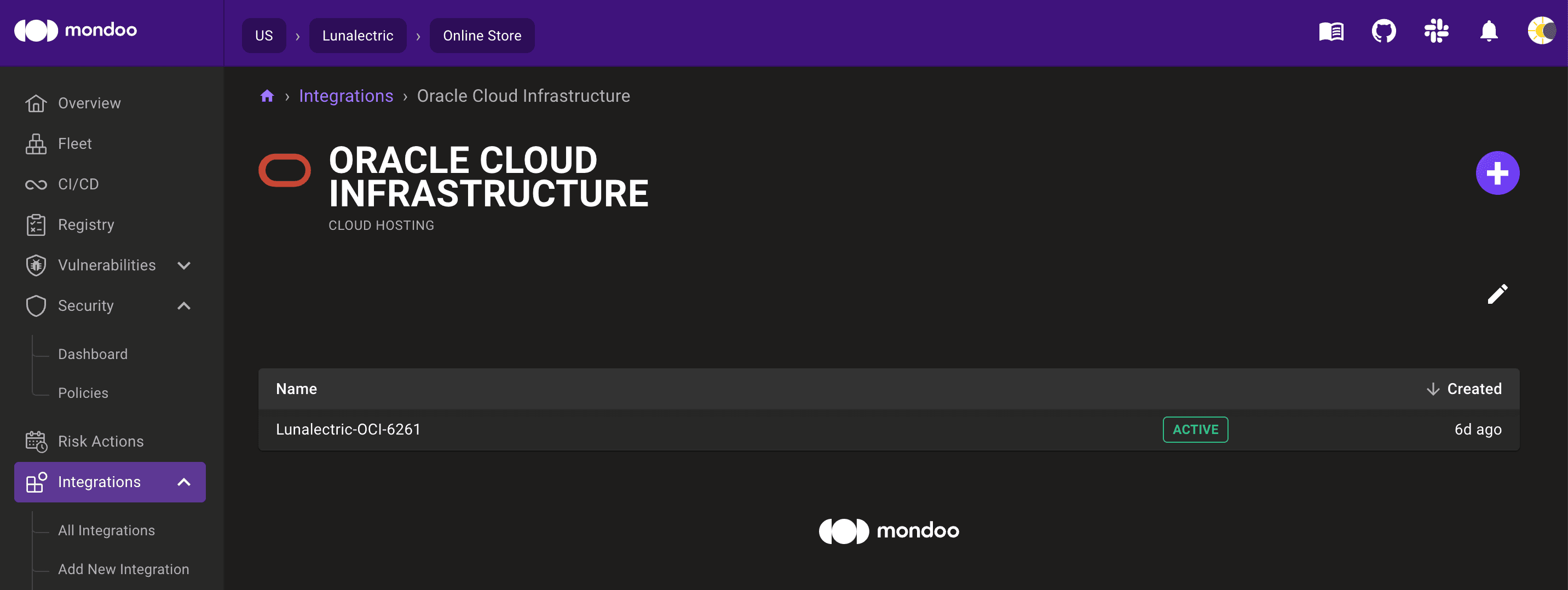Open the Slack community icon
The image size is (1568, 590).
tap(1436, 32)
